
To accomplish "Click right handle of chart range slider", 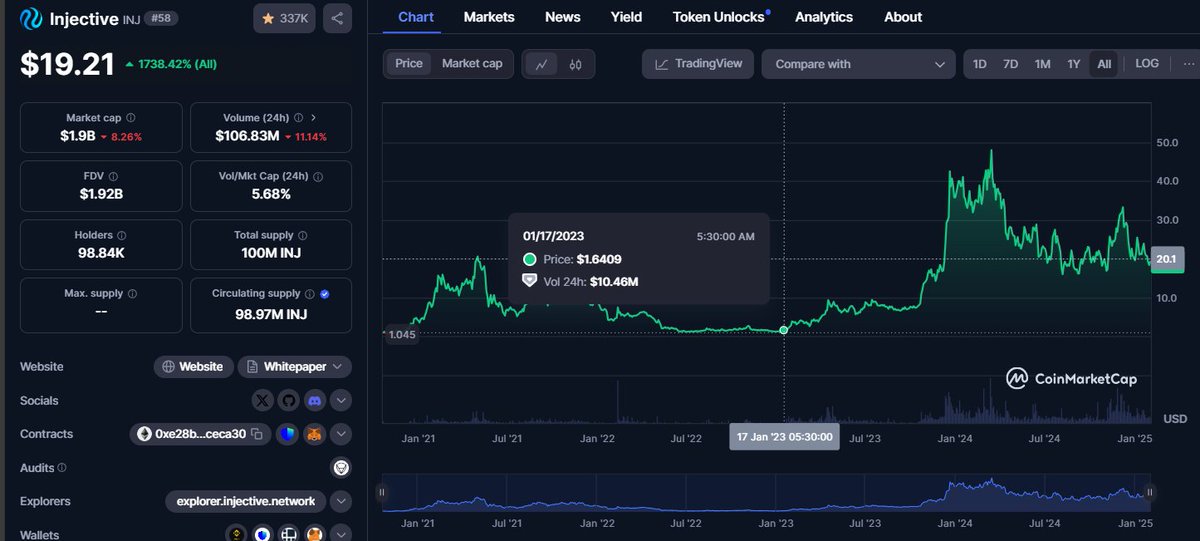I will click(1150, 492).
